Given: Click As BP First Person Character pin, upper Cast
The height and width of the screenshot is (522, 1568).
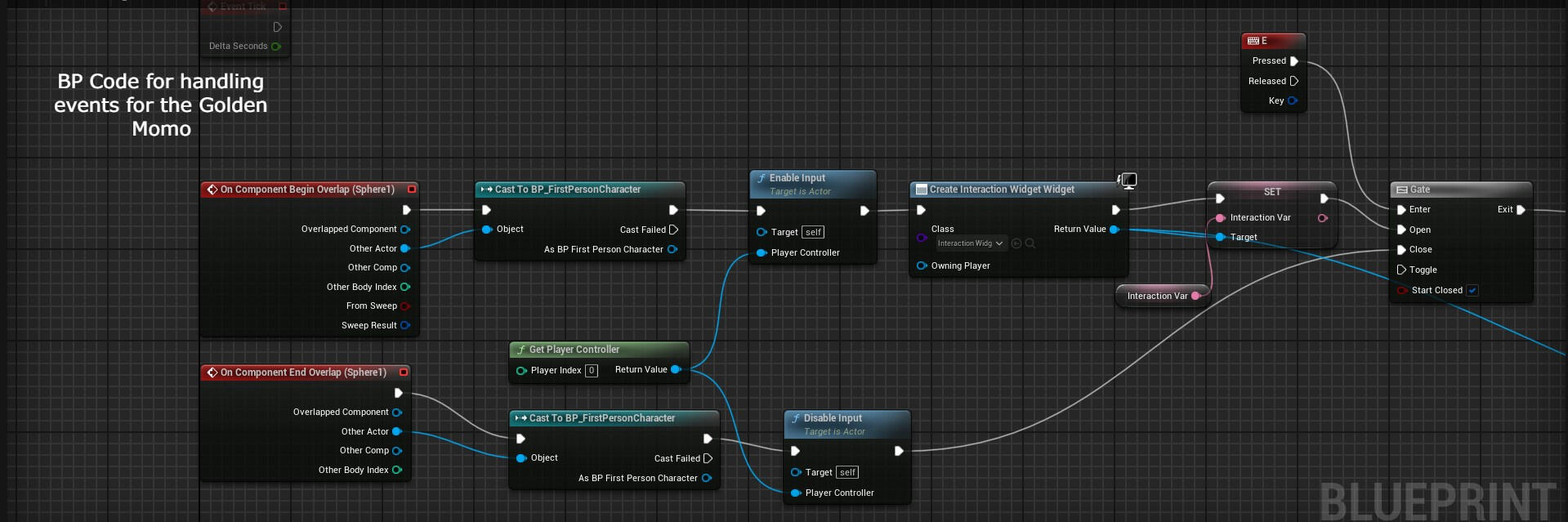Looking at the screenshot, I should coord(672,249).
